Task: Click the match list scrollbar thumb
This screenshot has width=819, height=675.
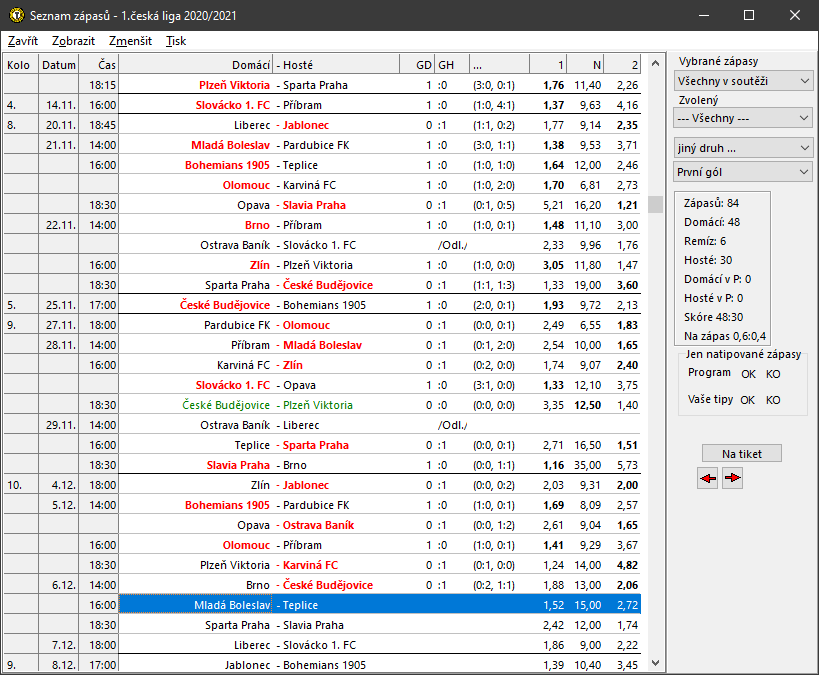Action: pyautogui.click(x=656, y=204)
